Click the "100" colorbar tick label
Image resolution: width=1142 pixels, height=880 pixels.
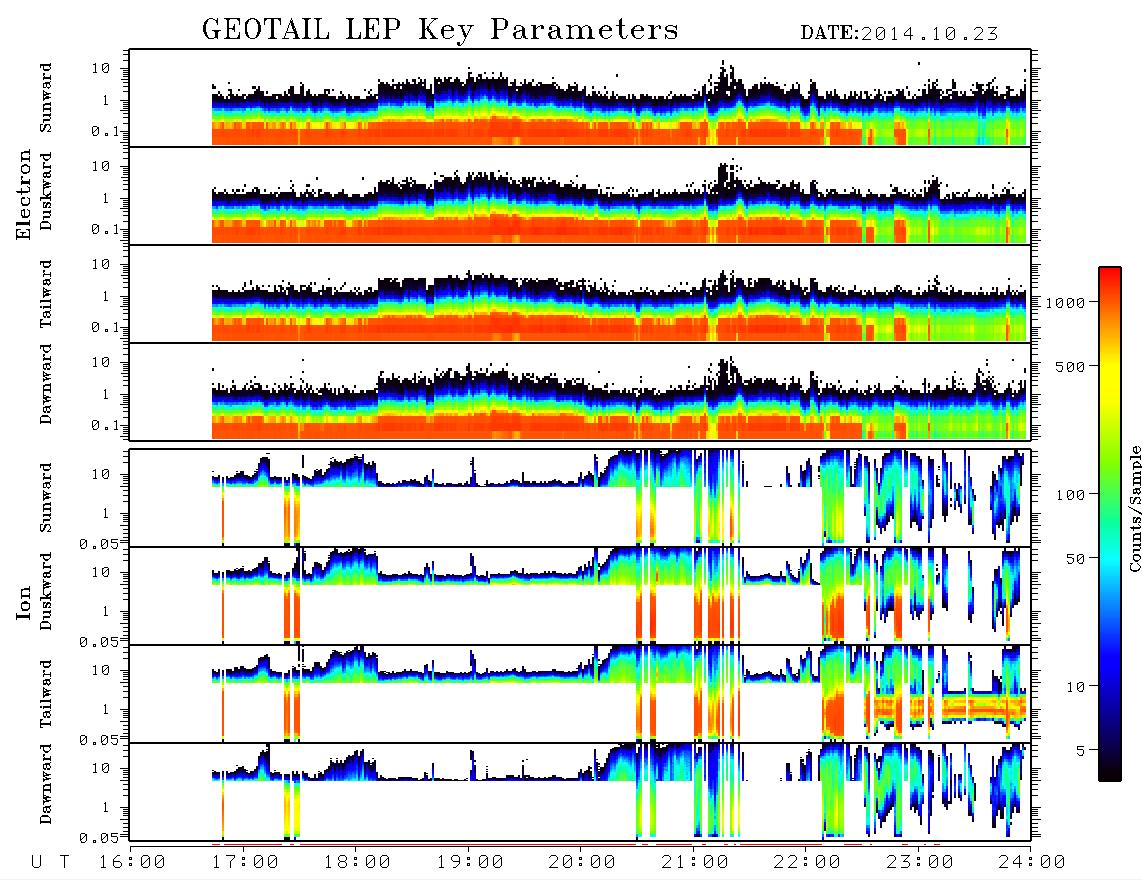tap(1071, 495)
